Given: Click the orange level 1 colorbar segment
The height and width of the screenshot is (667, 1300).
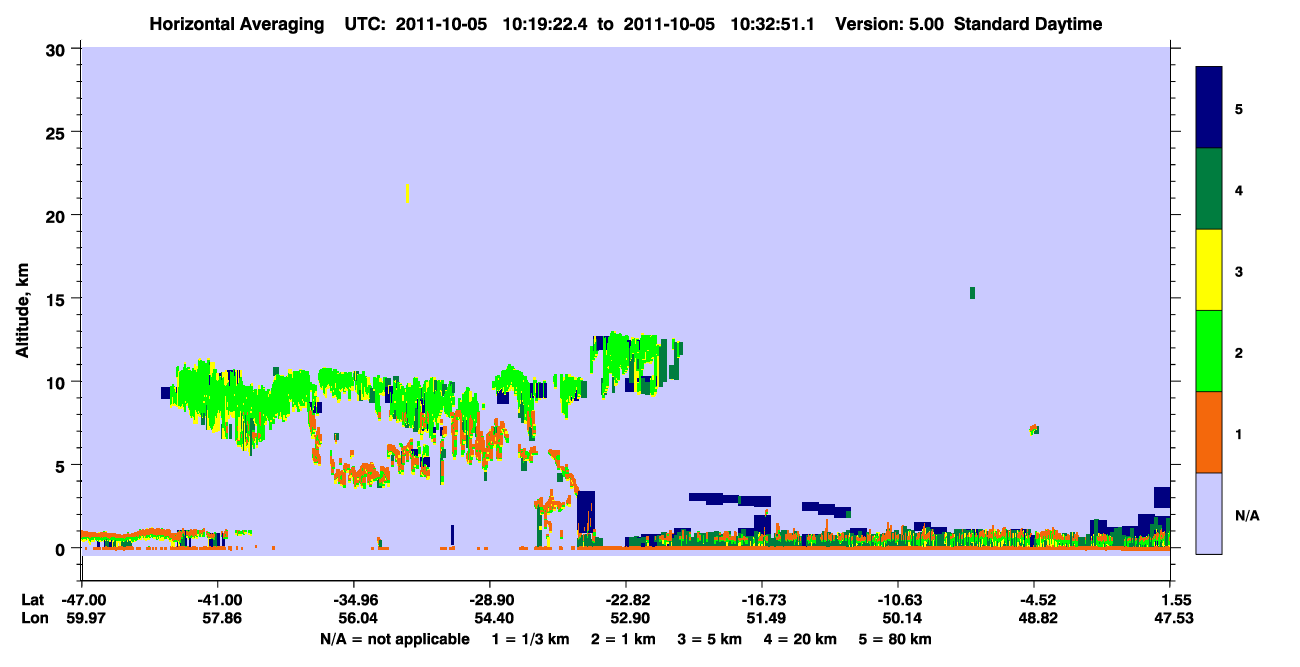Looking at the screenshot, I should [x=1209, y=432].
